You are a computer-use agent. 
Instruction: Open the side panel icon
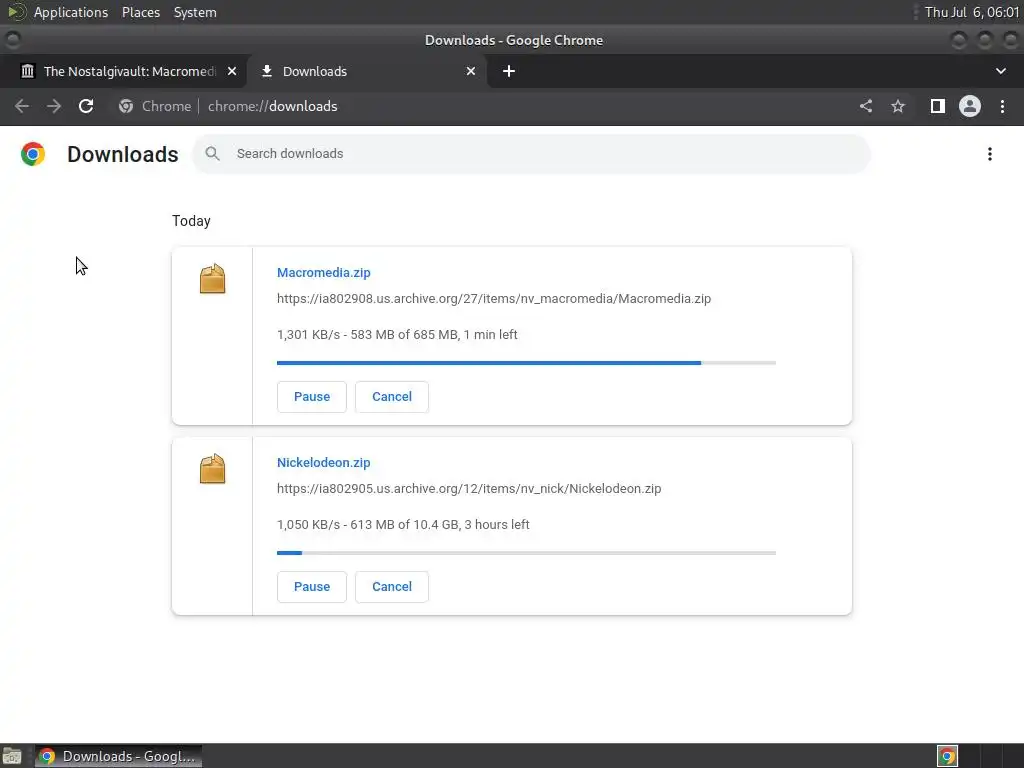coord(938,106)
